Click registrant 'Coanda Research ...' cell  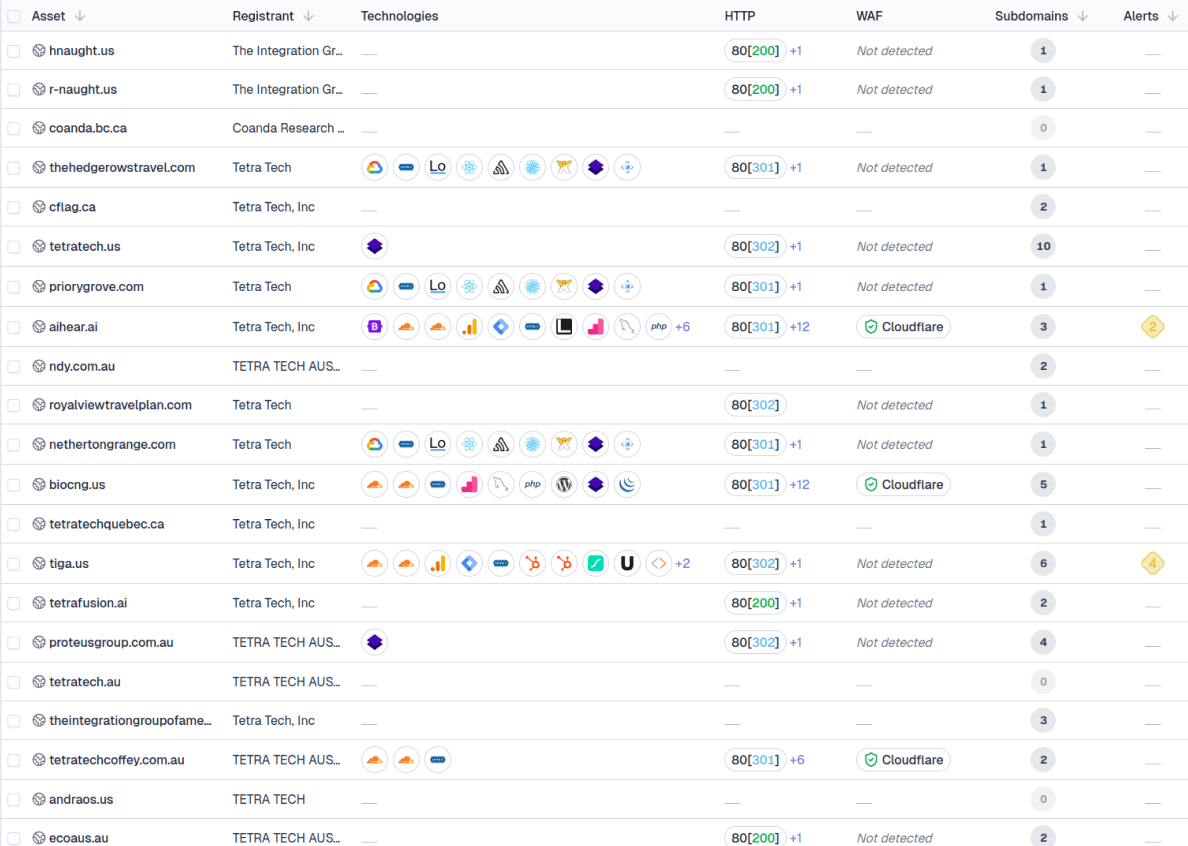click(288, 128)
